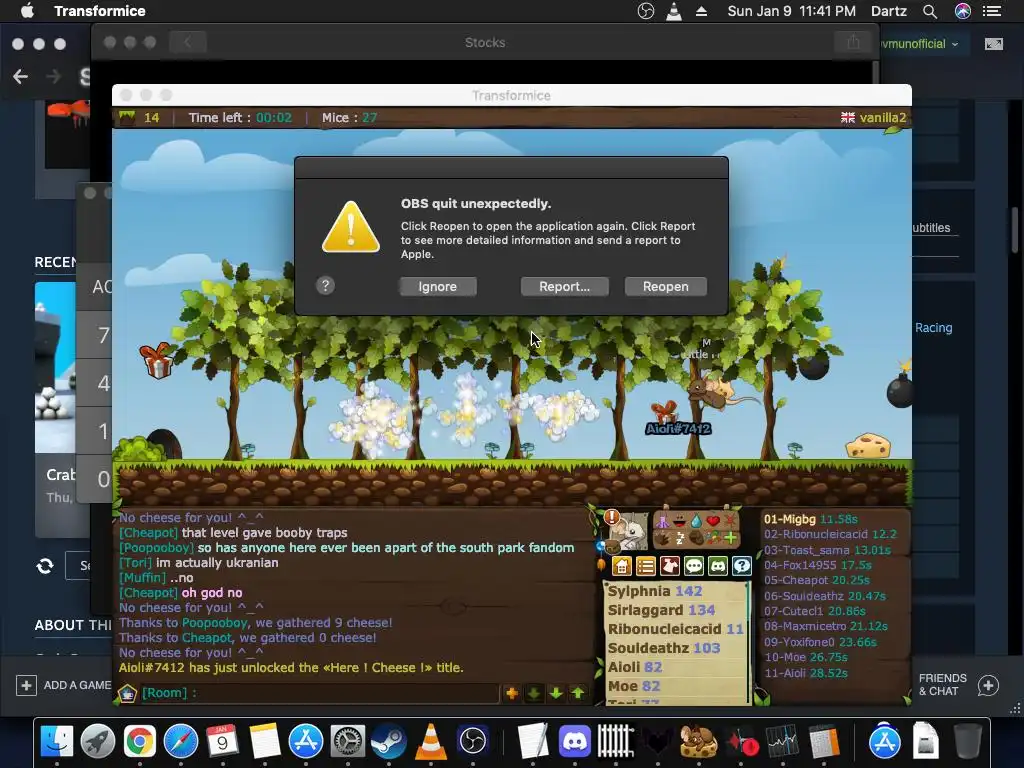Image resolution: width=1024 pixels, height=768 pixels.
Task: Open the game menu list icon
Action: click(x=646, y=566)
